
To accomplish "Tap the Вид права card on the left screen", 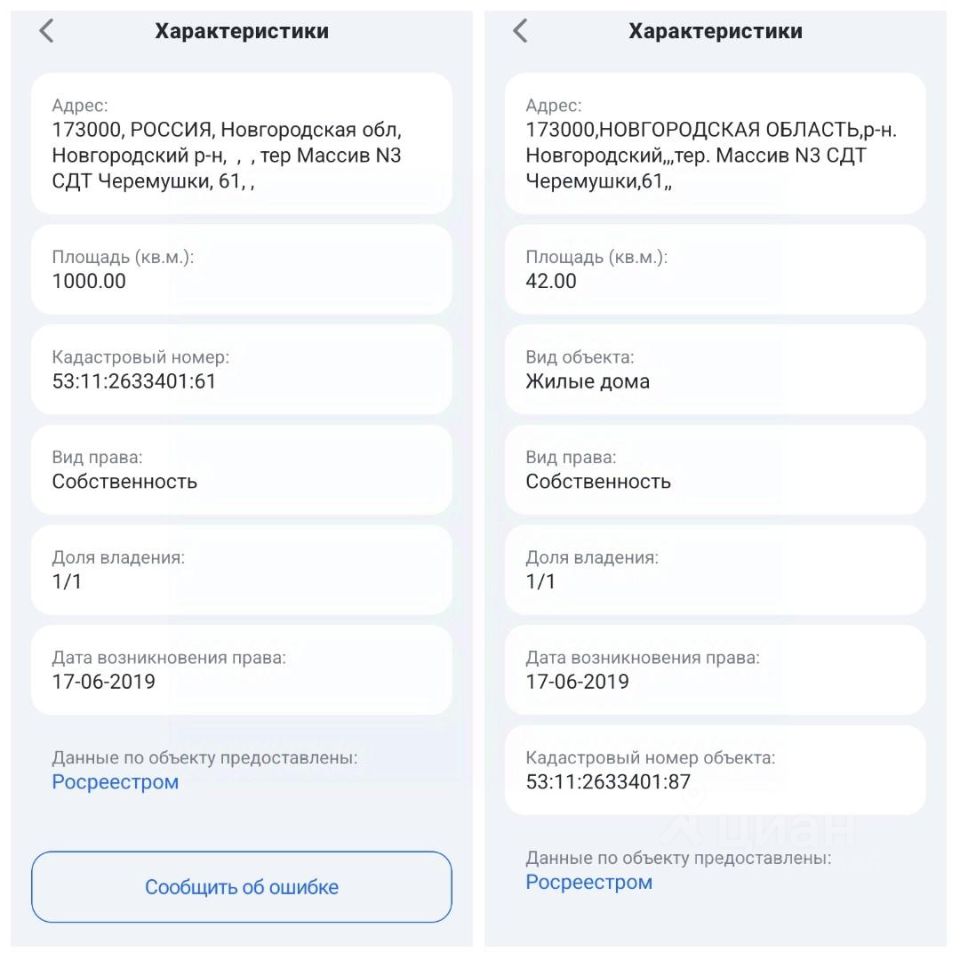I will pyautogui.click(x=241, y=470).
